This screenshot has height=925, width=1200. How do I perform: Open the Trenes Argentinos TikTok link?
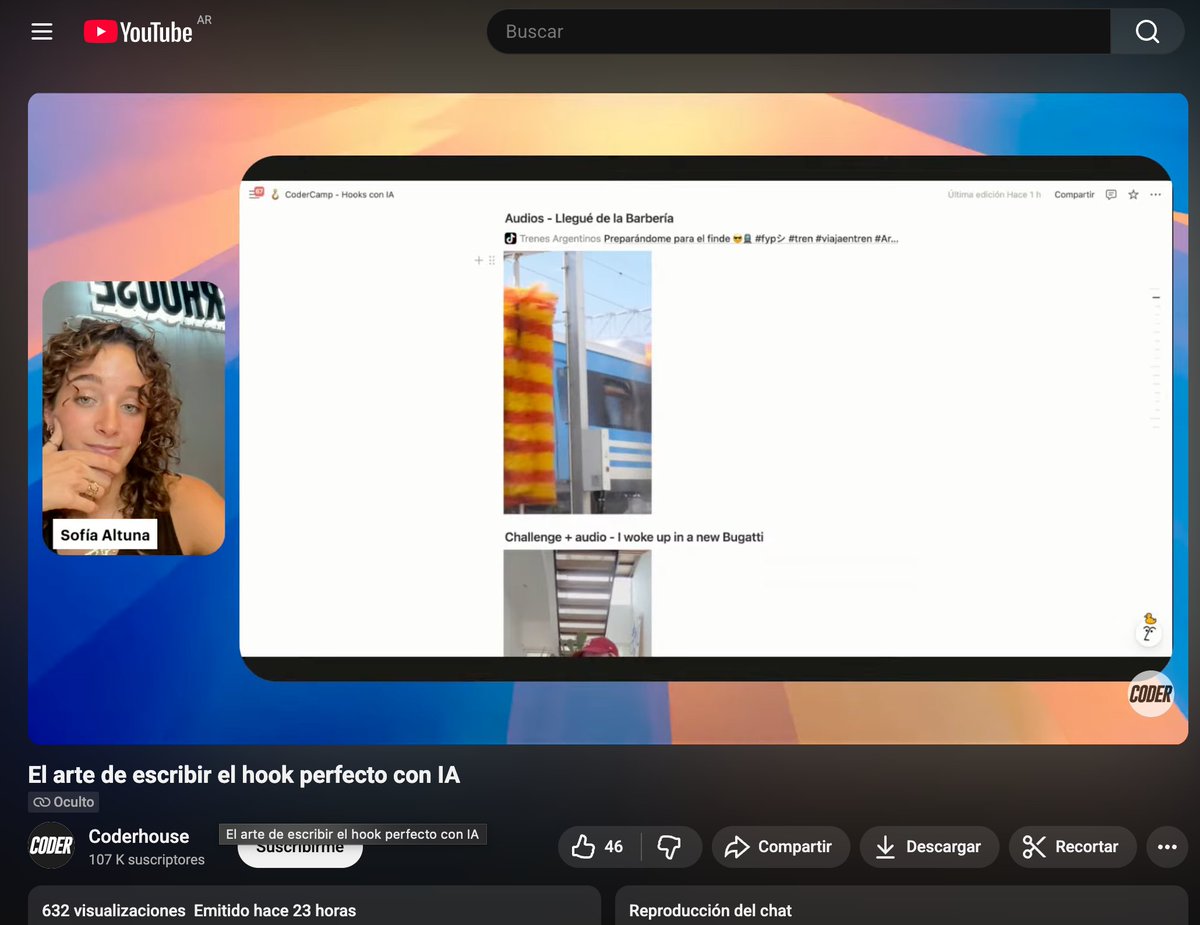(x=701, y=239)
